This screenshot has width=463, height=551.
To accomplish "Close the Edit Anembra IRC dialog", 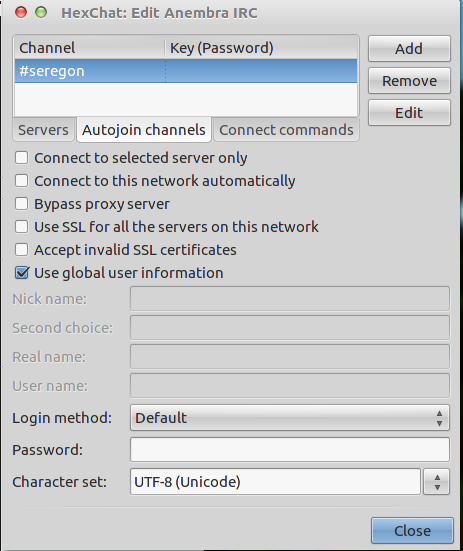I will (412, 531).
